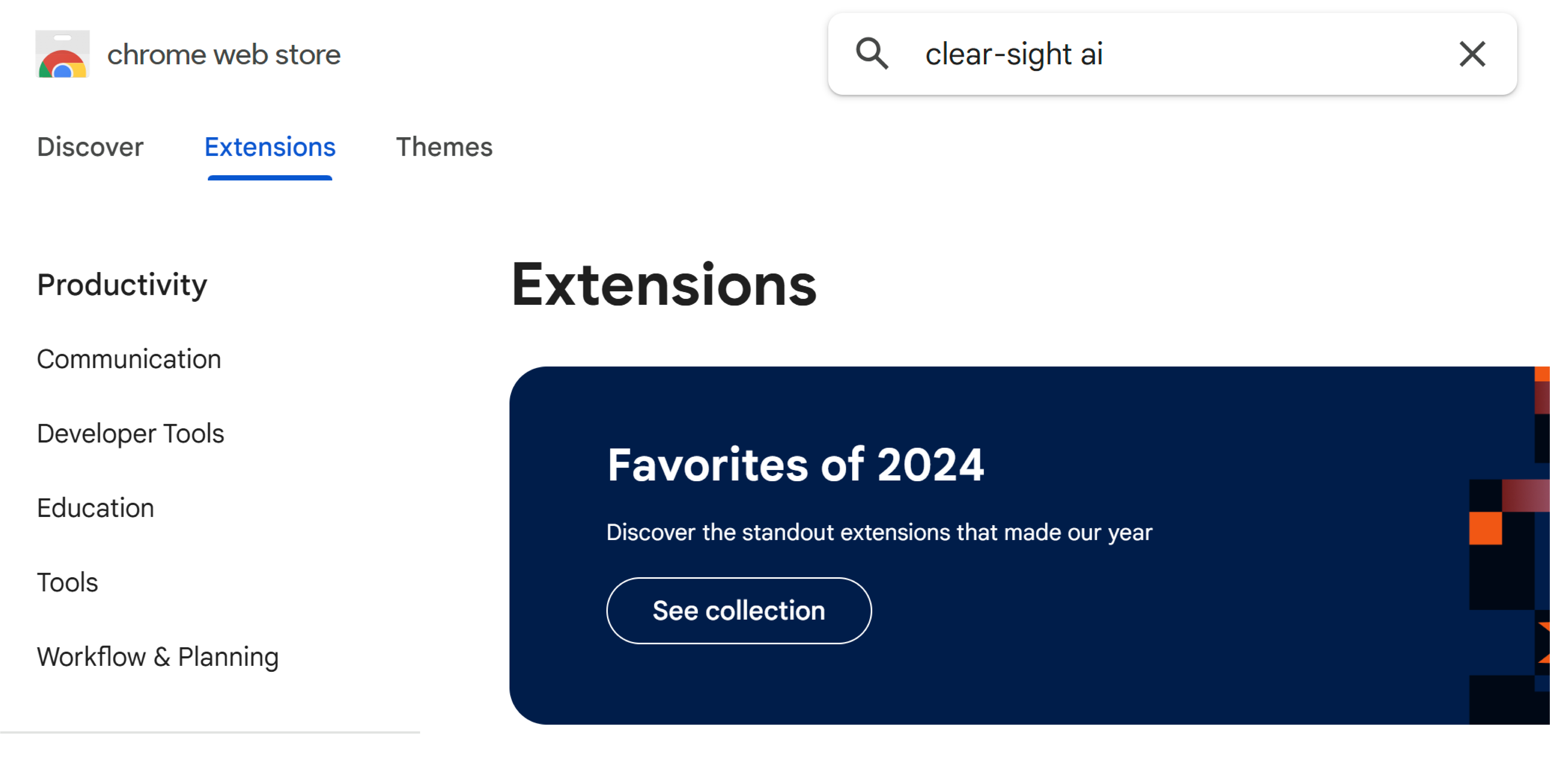This screenshot has width=1550, height=784.
Task: Click inside the search input field
Action: [1173, 54]
